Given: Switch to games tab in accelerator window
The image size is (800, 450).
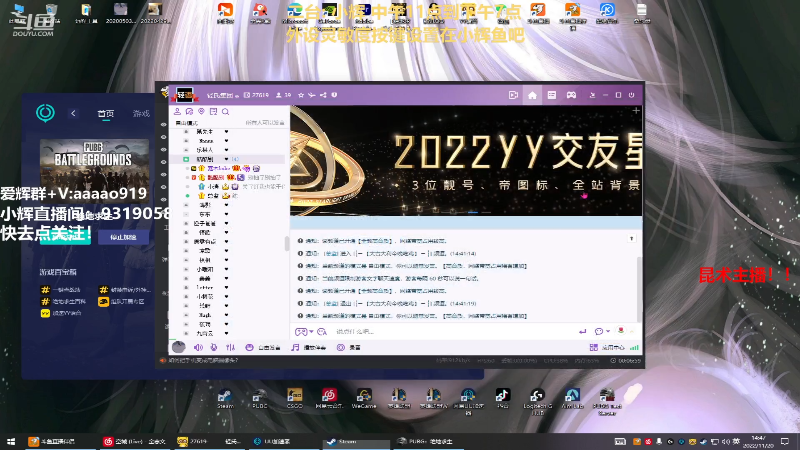Looking at the screenshot, I should coord(141,113).
